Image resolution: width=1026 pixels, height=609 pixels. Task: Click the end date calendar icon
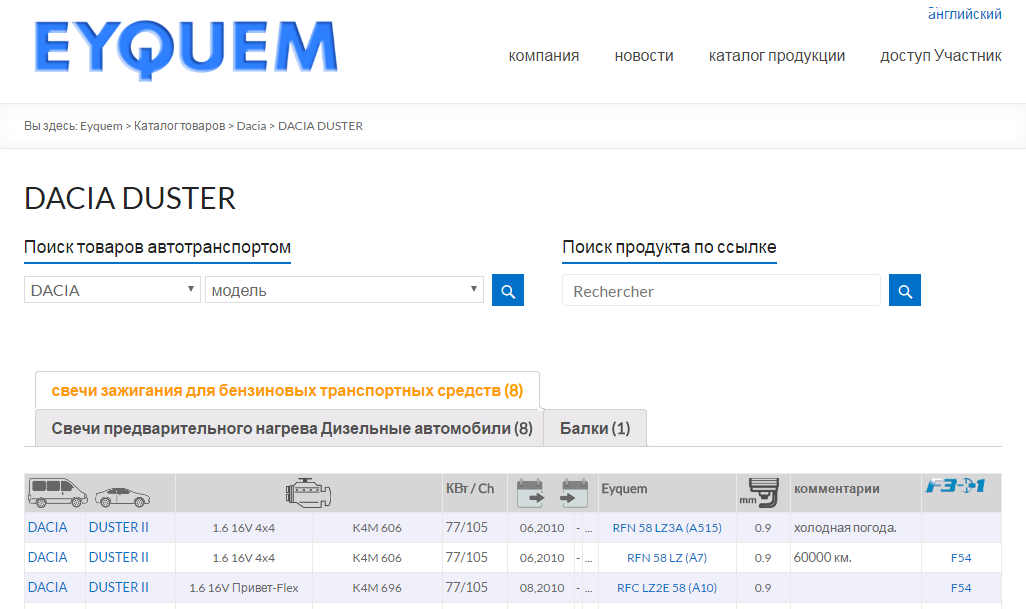click(x=575, y=493)
